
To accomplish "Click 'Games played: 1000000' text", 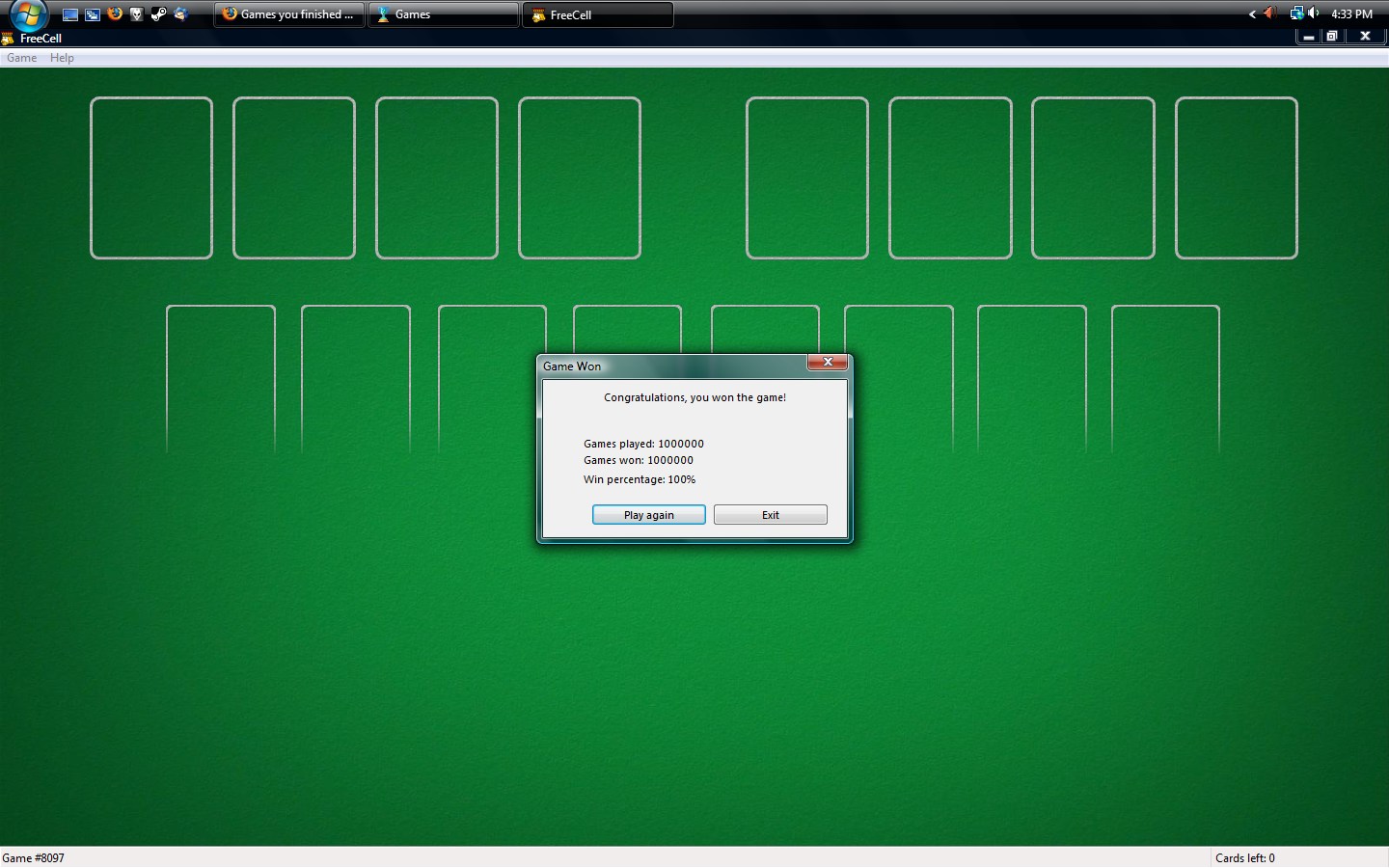I will coord(643,444).
